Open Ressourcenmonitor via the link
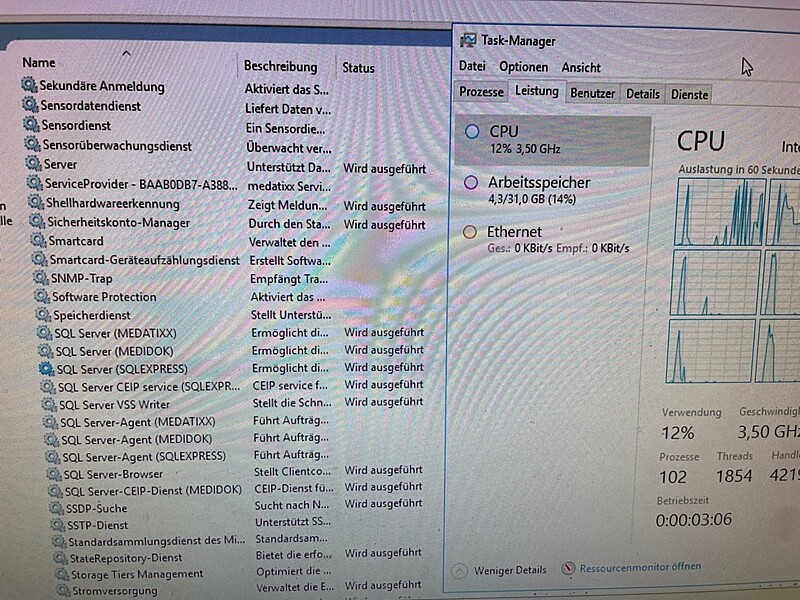 click(641, 568)
